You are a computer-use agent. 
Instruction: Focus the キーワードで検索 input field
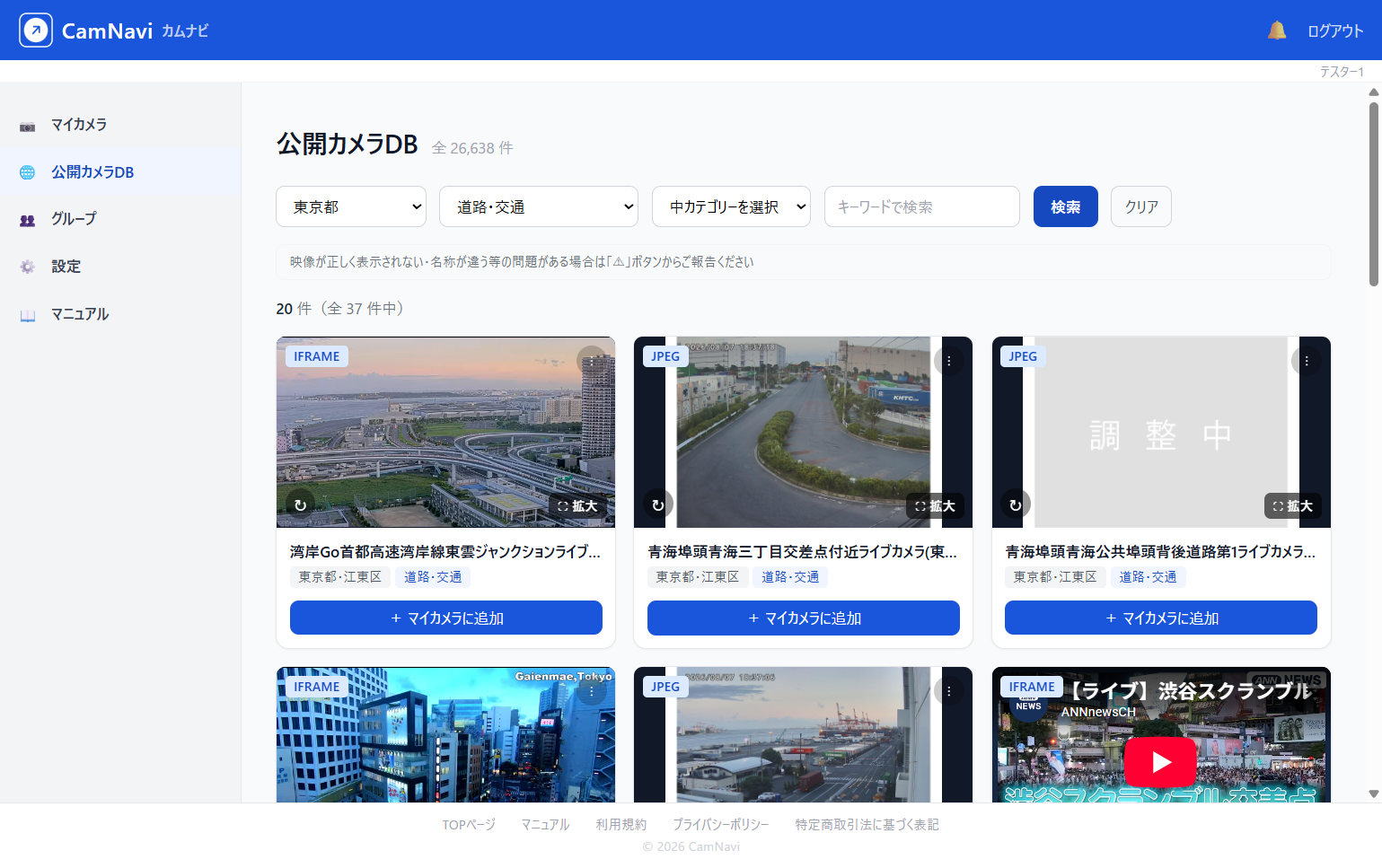click(x=922, y=206)
